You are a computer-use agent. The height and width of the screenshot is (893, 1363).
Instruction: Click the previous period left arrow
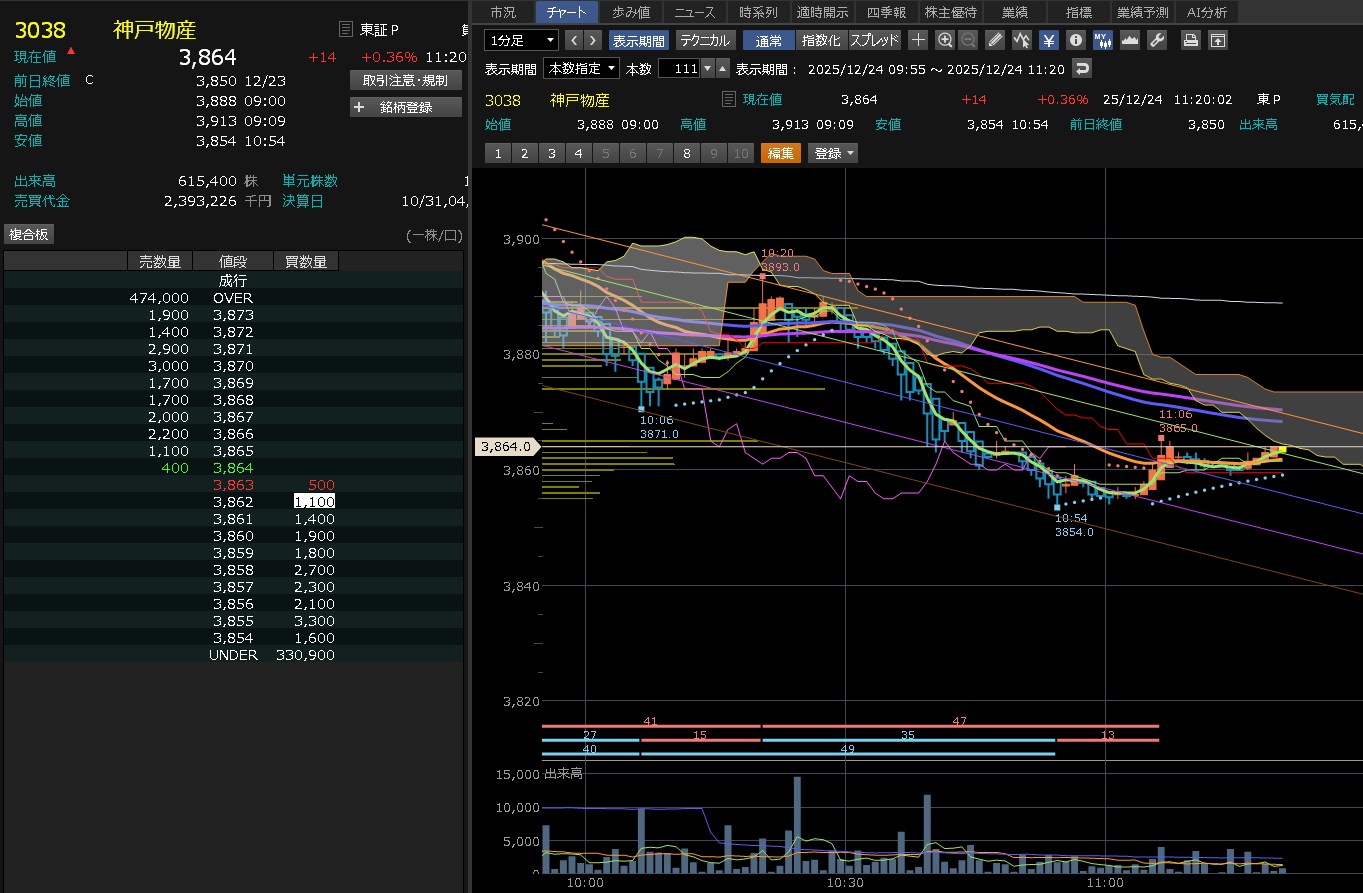573,40
